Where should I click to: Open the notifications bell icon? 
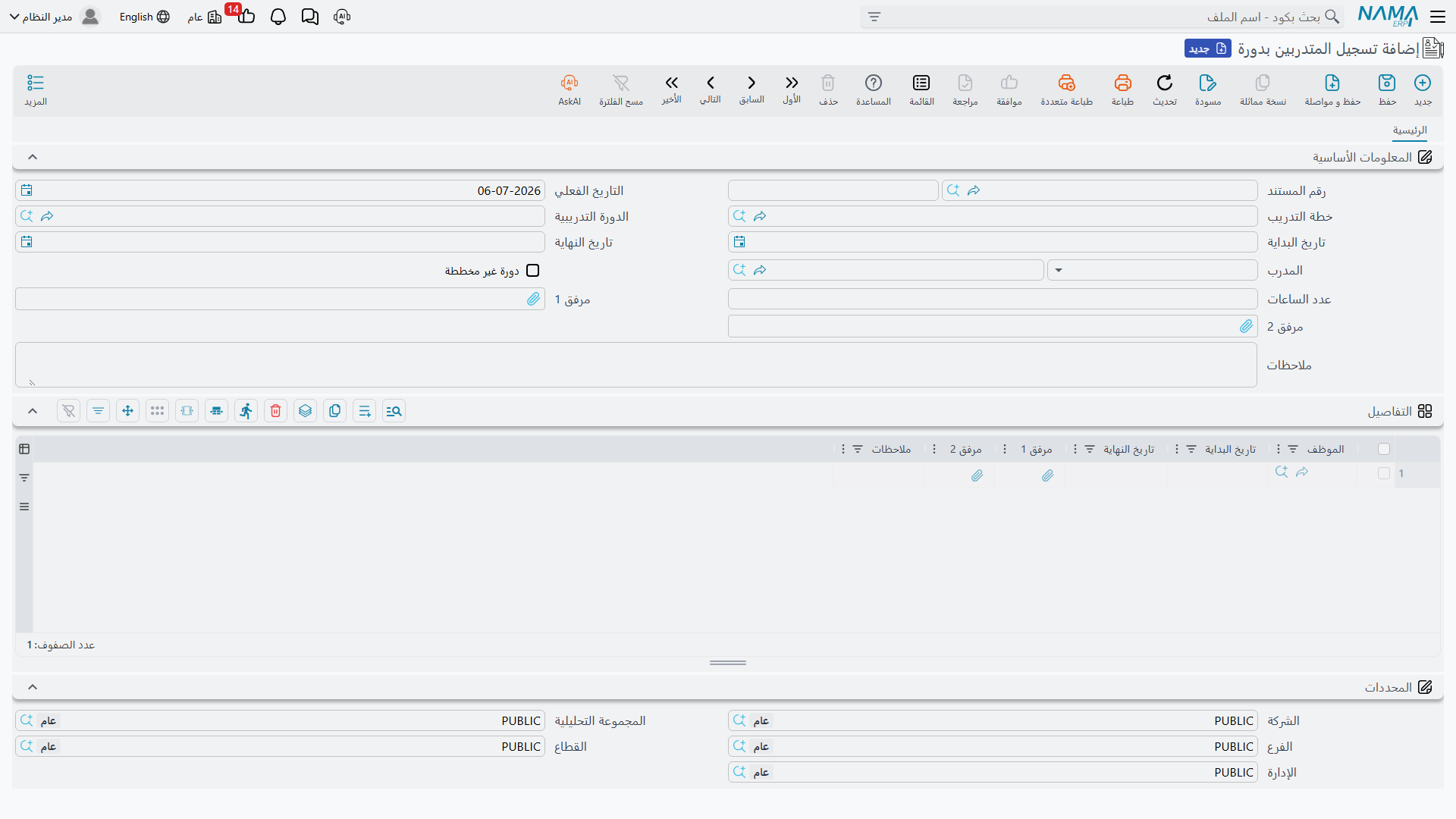(278, 17)
